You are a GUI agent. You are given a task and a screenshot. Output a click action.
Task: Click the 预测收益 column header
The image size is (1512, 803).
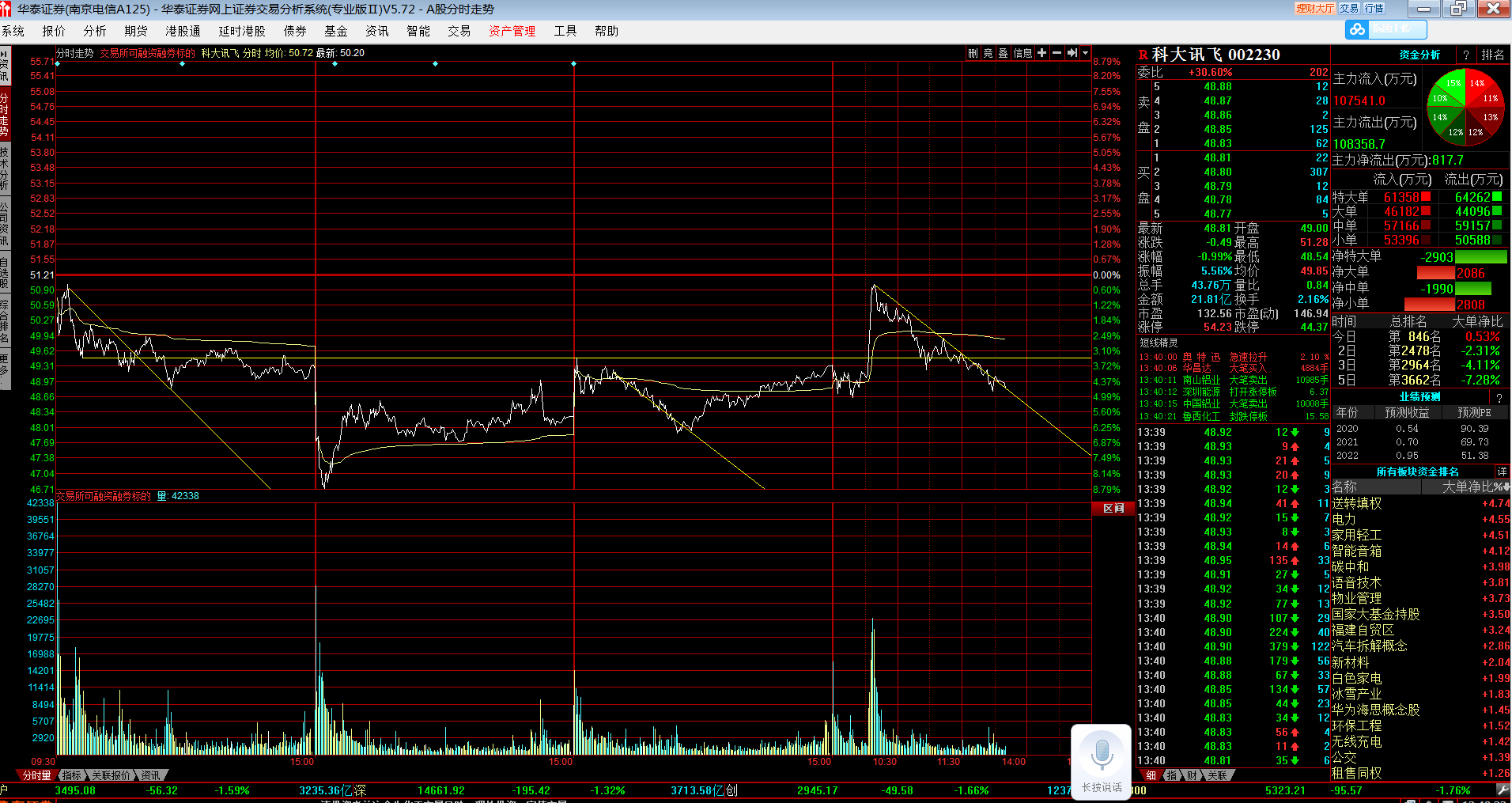tap(1407, 413)
